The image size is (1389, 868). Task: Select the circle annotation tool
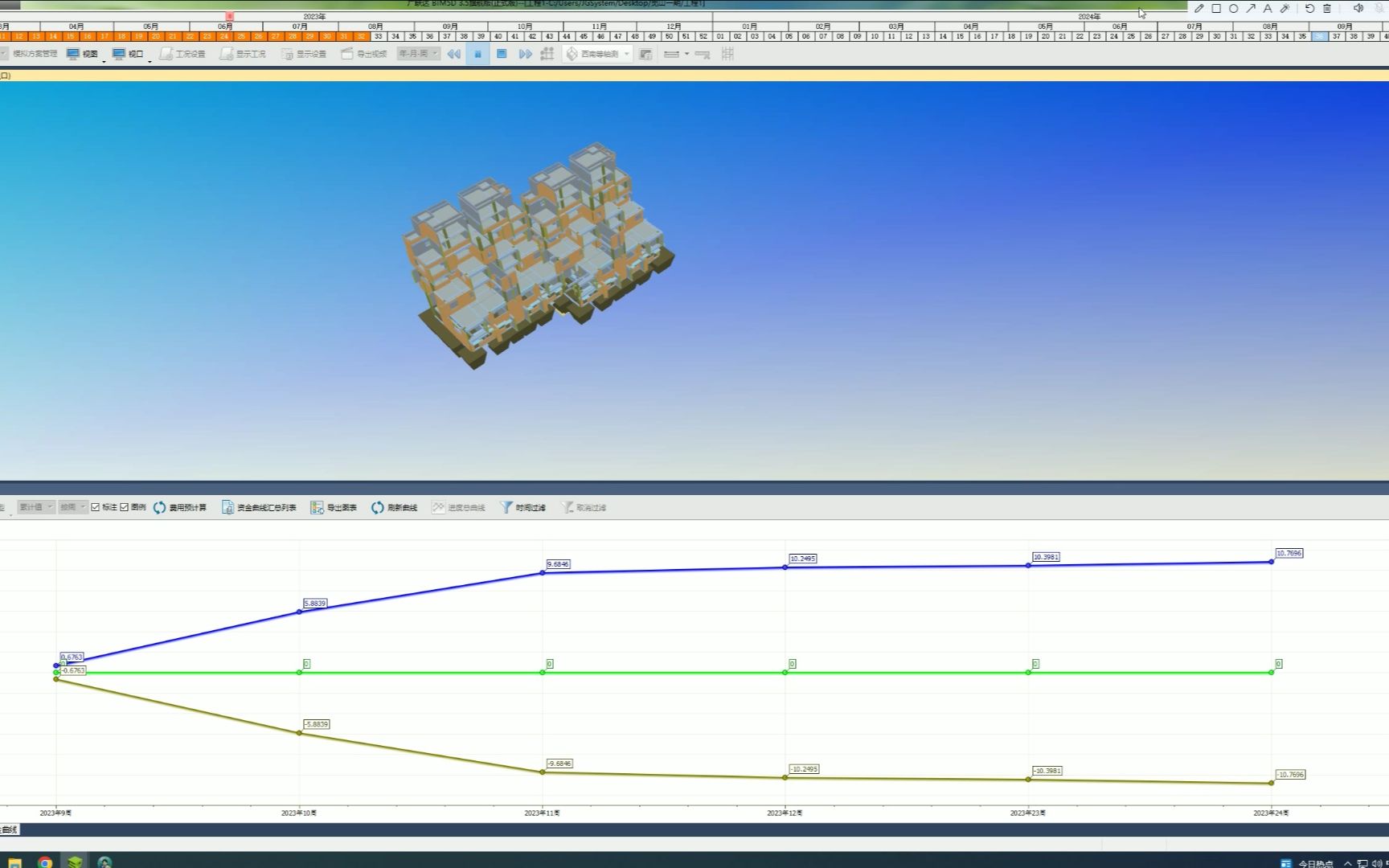point(1233,9)
